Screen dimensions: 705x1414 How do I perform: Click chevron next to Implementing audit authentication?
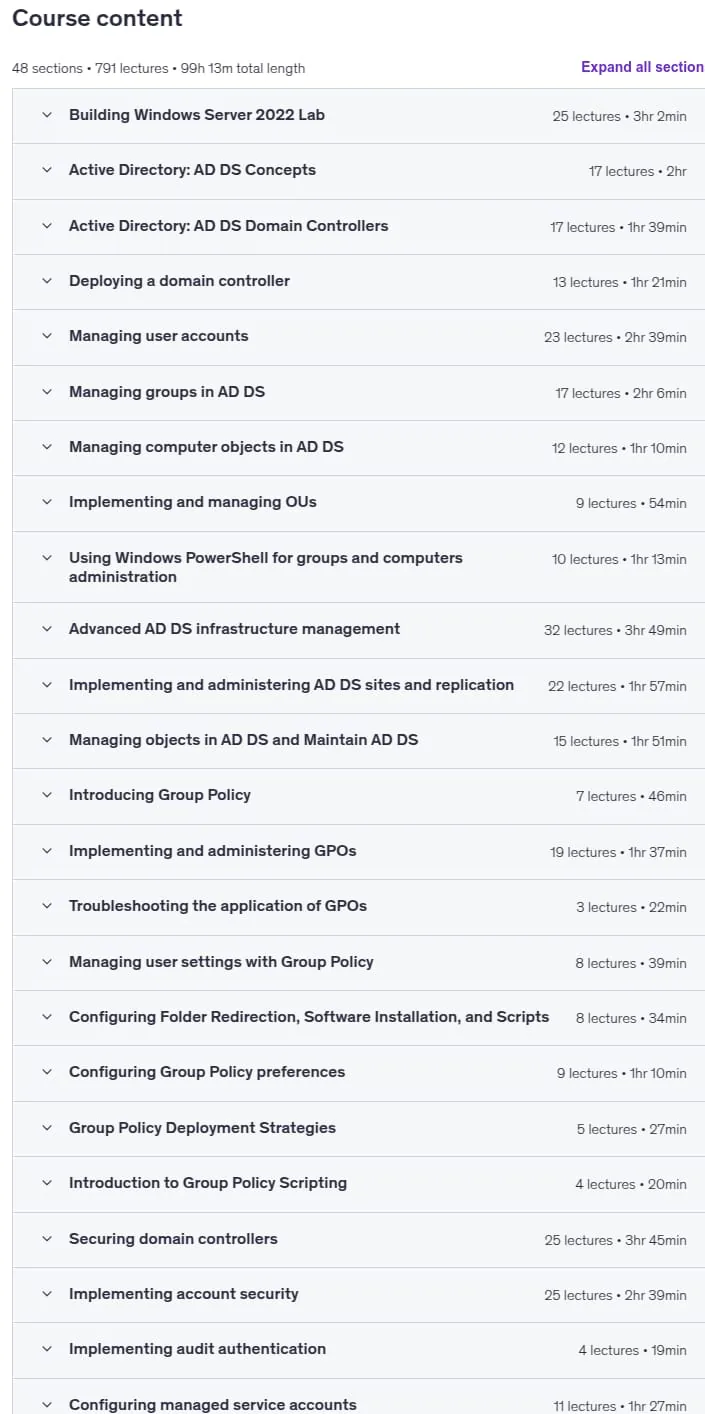pos(46,1349)
